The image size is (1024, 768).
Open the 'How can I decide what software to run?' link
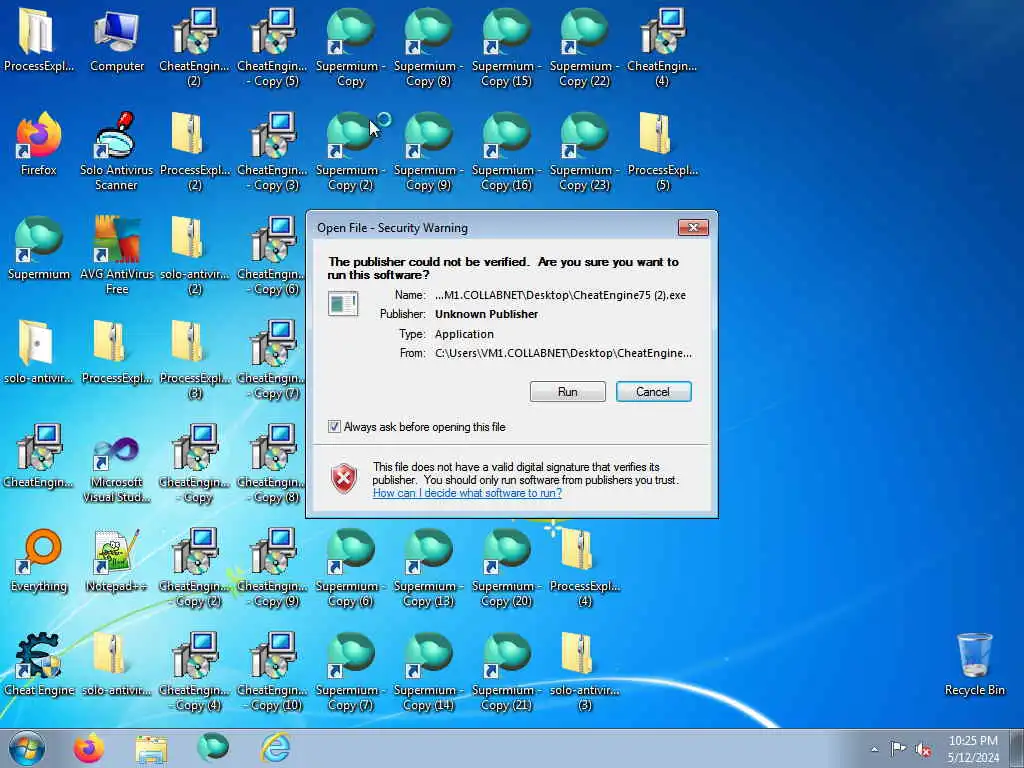click(467, 493)
